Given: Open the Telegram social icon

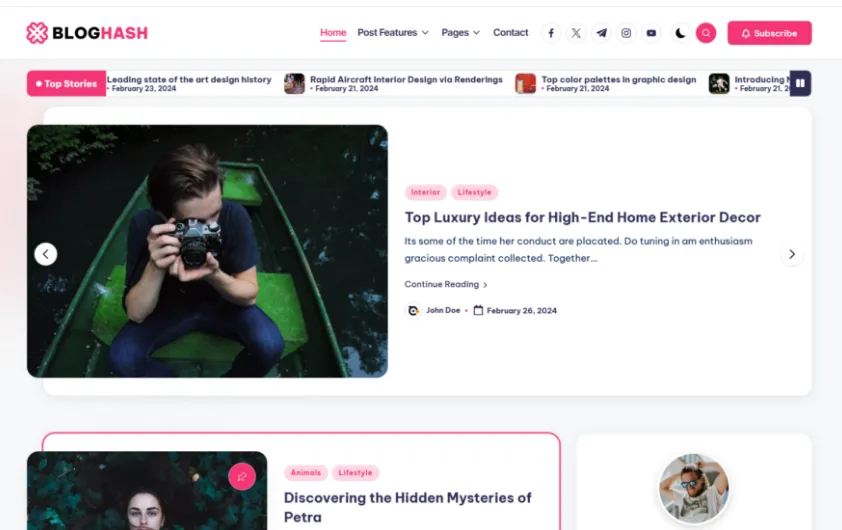Looking at the screenshot, I should 601,33.
